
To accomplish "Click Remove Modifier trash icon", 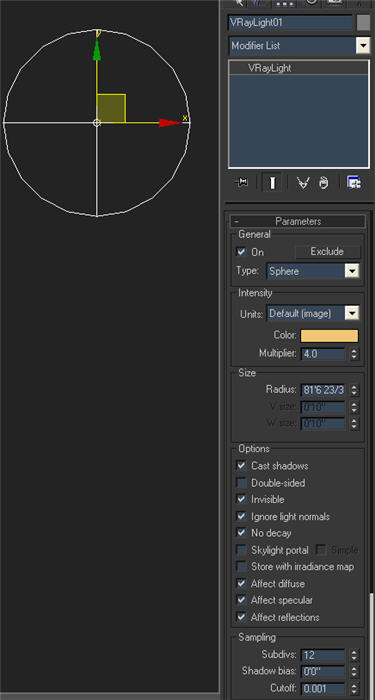I will (x=324, y=182).
